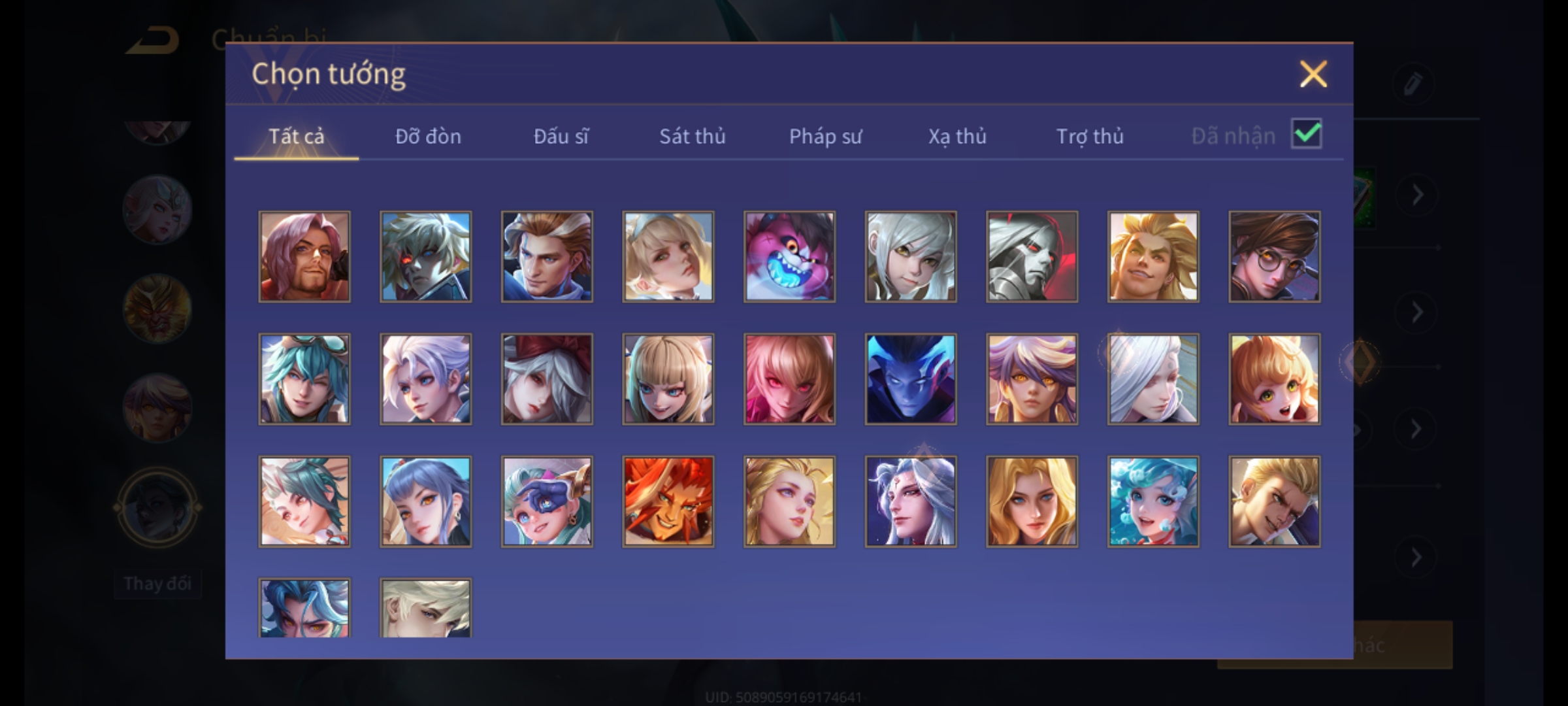Screen dimensions: 1568x706
Task: Choose the girl with blue heart eyepatch
Action: point(547,501)
